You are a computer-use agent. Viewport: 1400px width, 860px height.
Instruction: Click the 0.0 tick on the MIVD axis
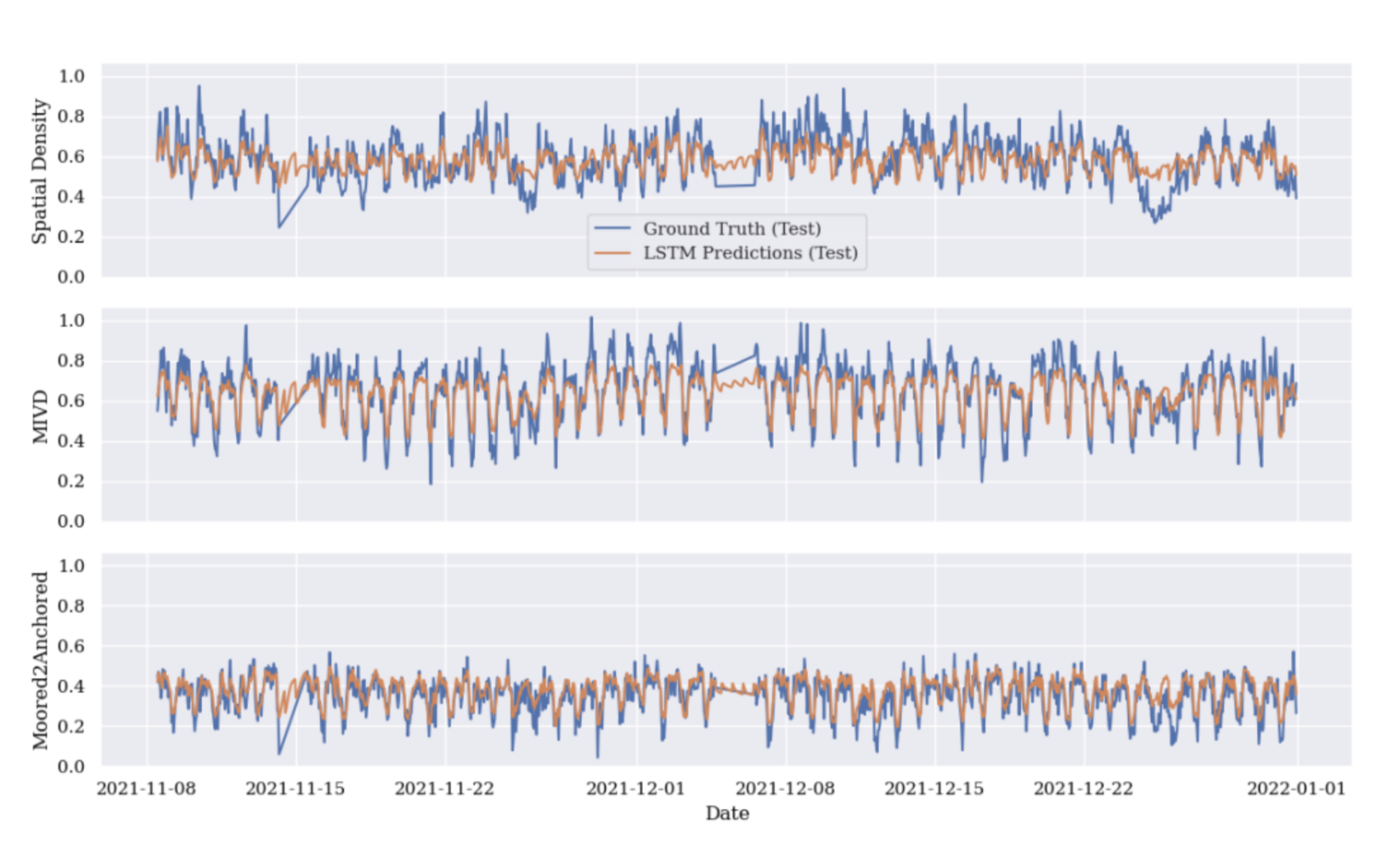(x=71, y=522)
